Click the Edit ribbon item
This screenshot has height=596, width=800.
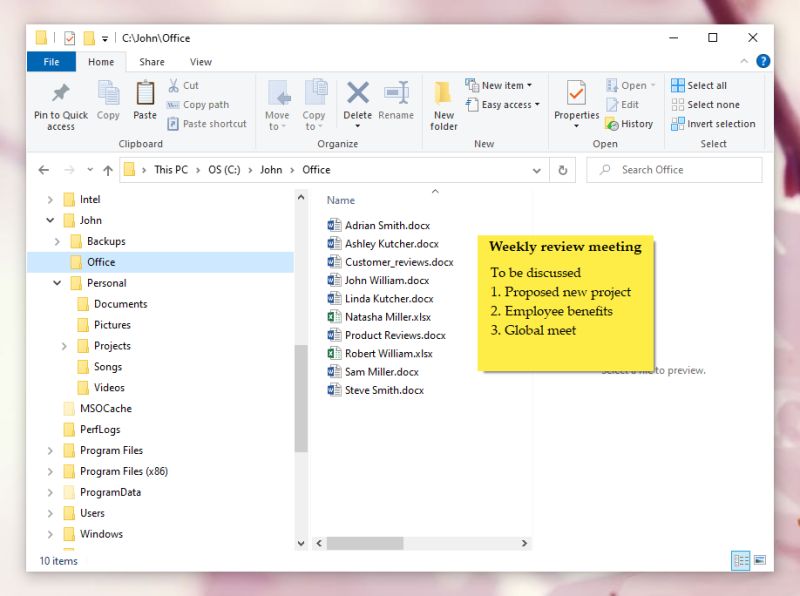tap(622, 105)
